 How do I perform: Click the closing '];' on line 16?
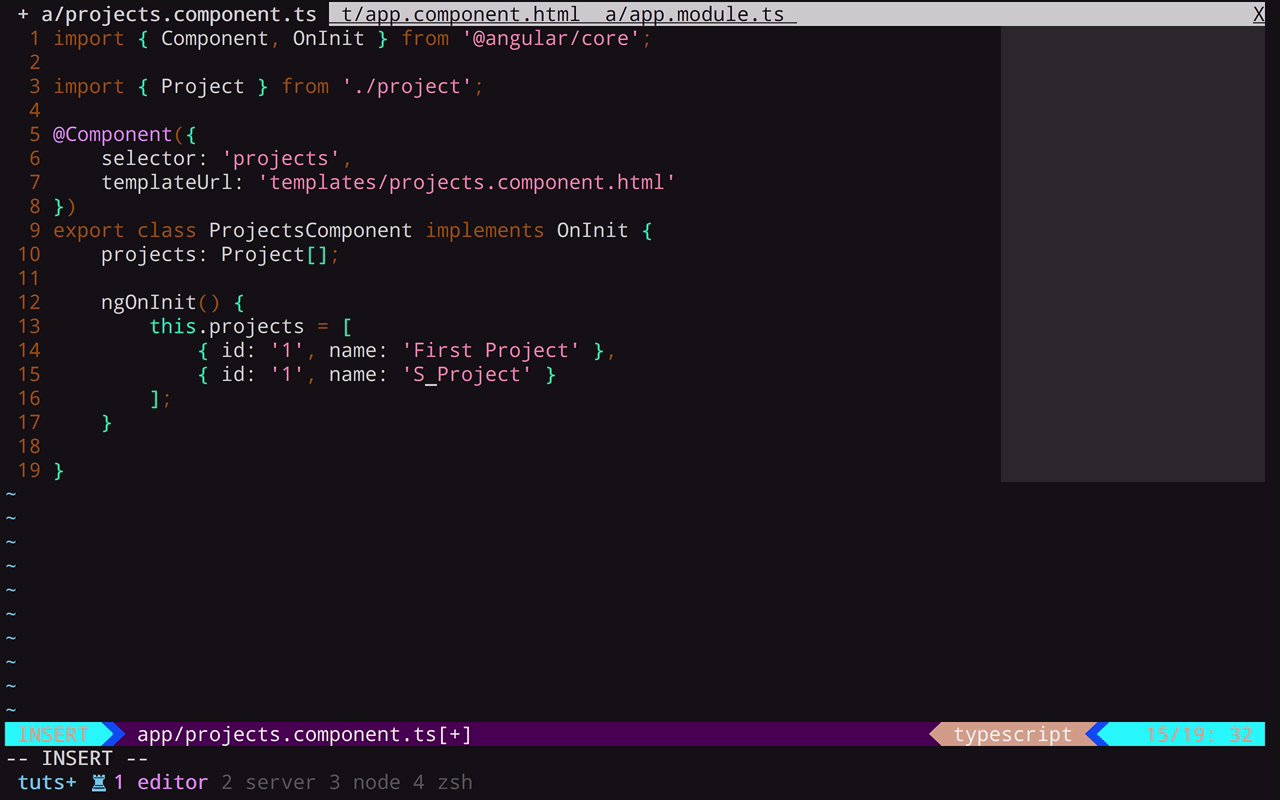click(x=160, y=398)
